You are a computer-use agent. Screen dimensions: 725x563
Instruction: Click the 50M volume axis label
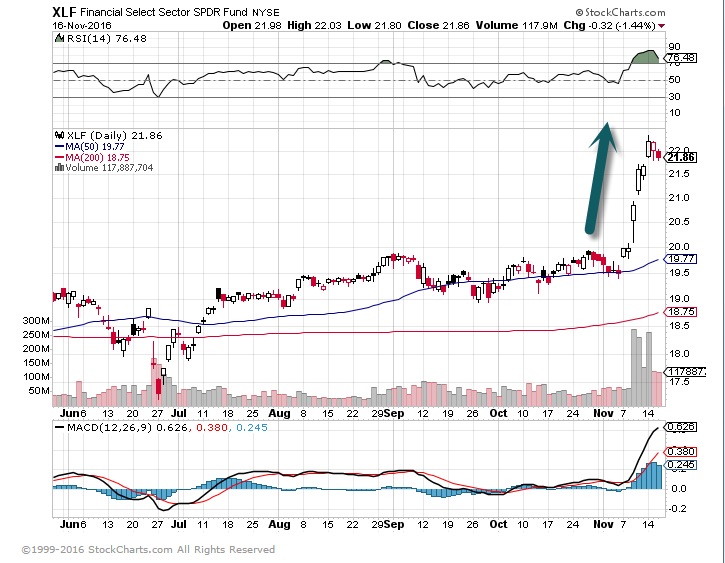tap(39, 391)
